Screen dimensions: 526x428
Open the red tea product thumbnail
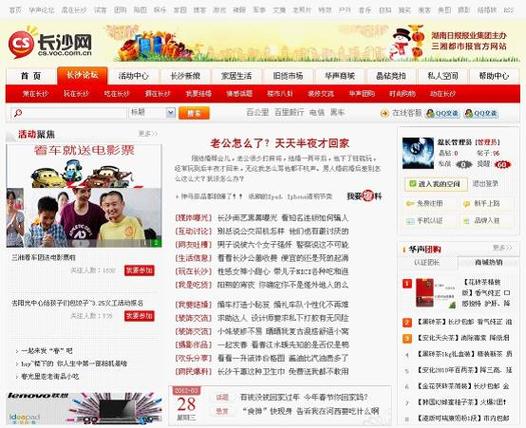pos(436,293)
